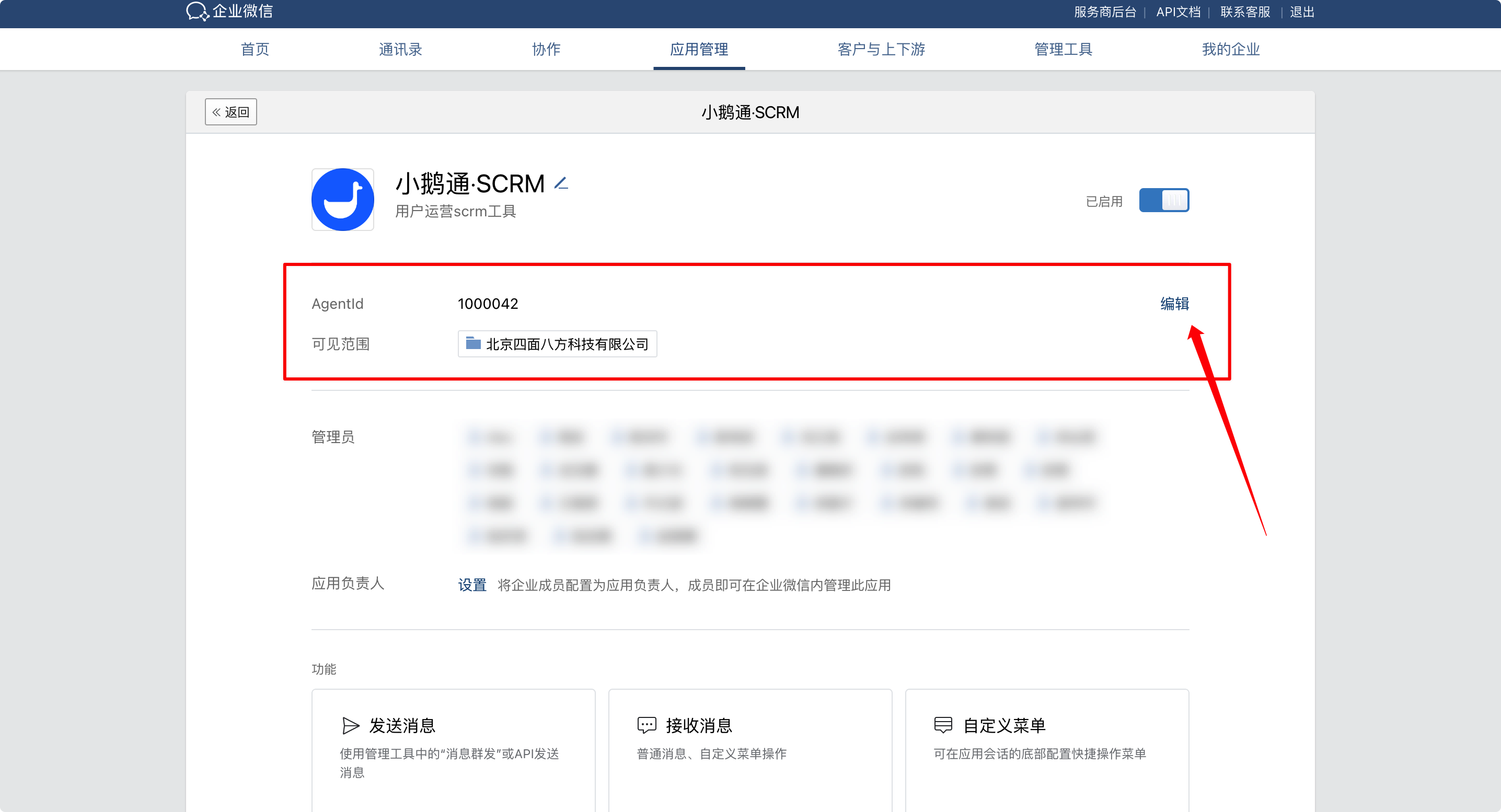The width and height of the screenshot is (1501, 812).
Task: Open the 我的企业 tab
Action: 1231,50
